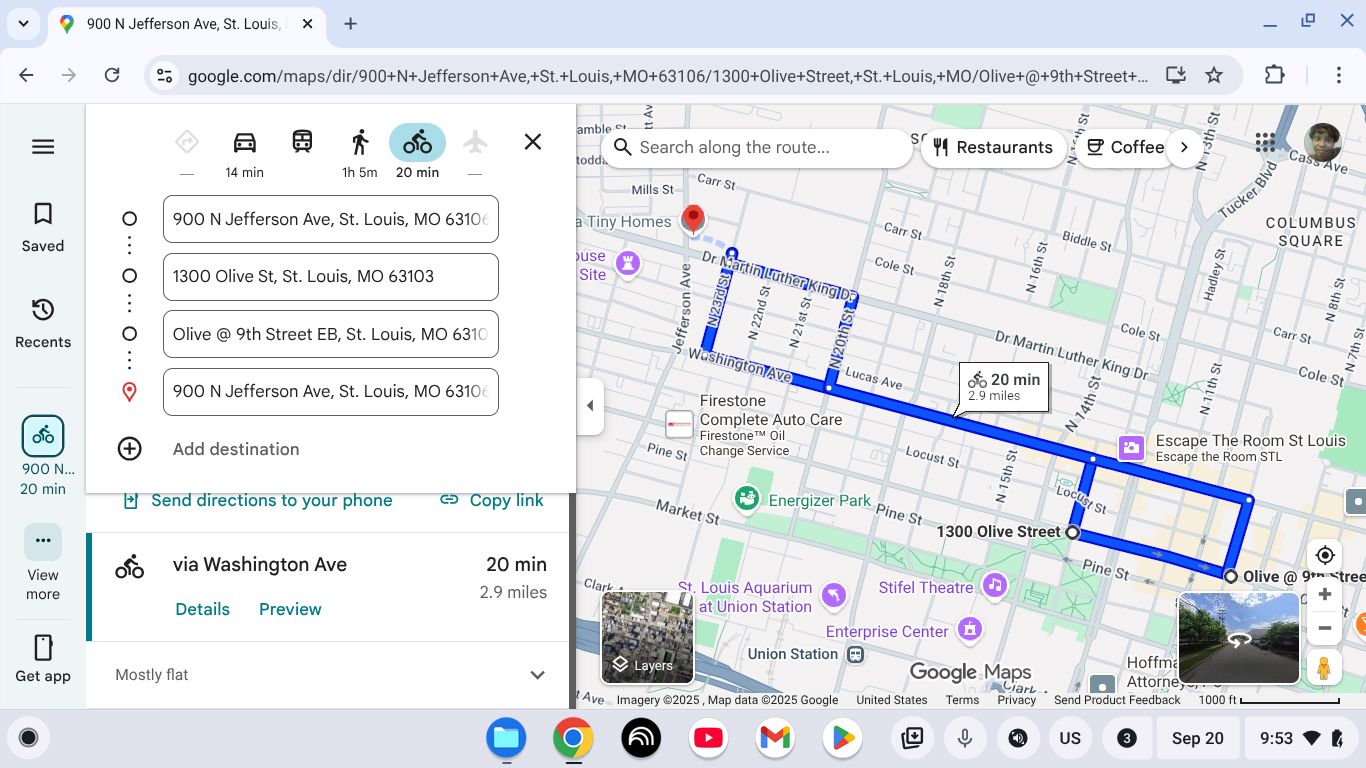Expand the Mostly flat elevation details
Image resolution: width=1366 pixels, height=768 pixels.
537,675
